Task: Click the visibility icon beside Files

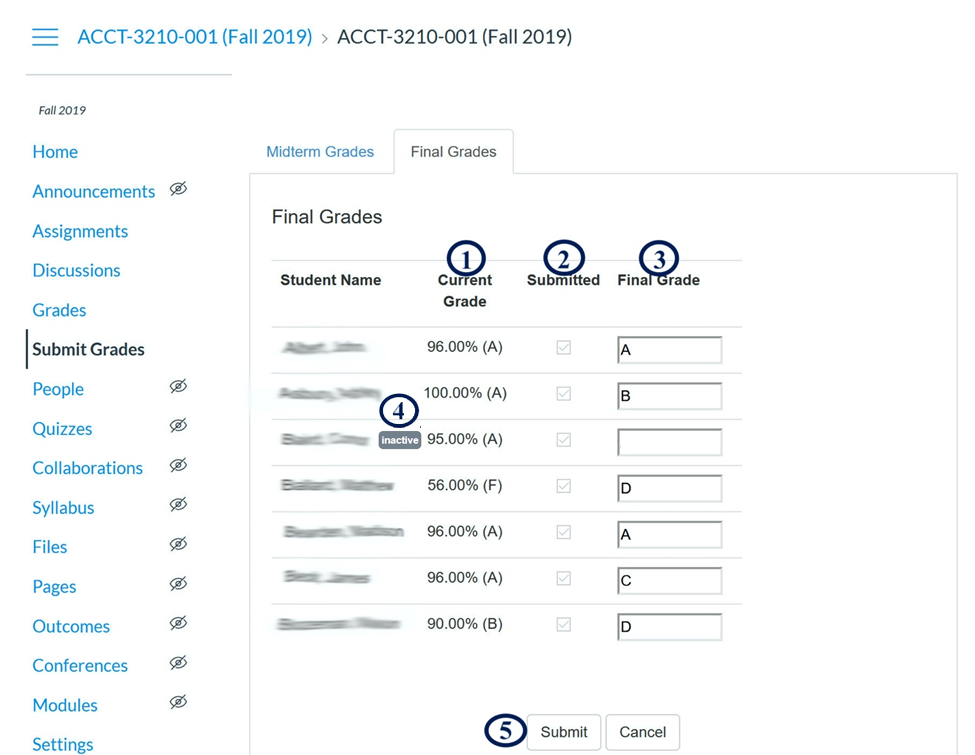Action: (x=178, y=543)
